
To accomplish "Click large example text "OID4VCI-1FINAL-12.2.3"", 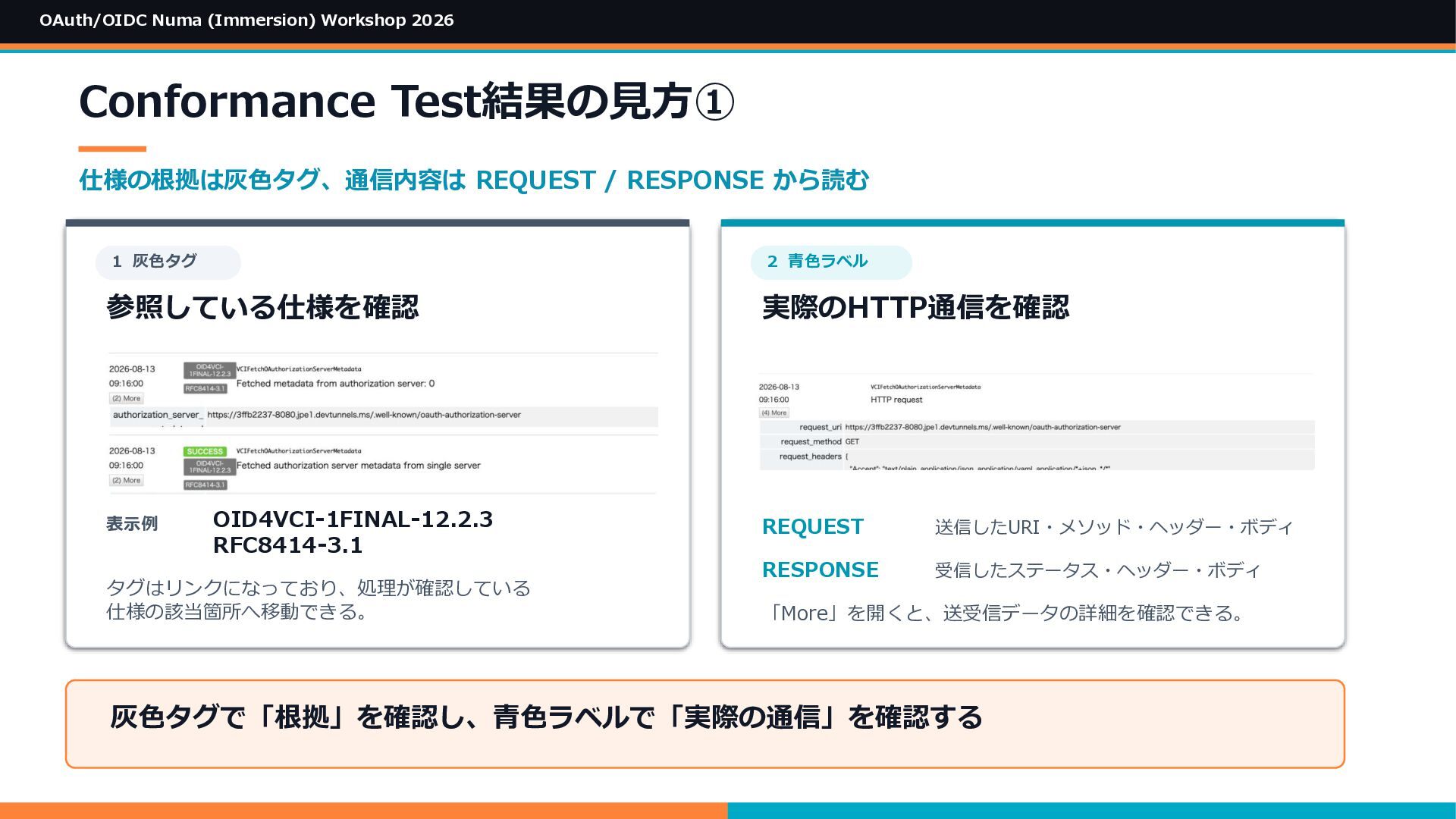I will click(x=353, y=519).
